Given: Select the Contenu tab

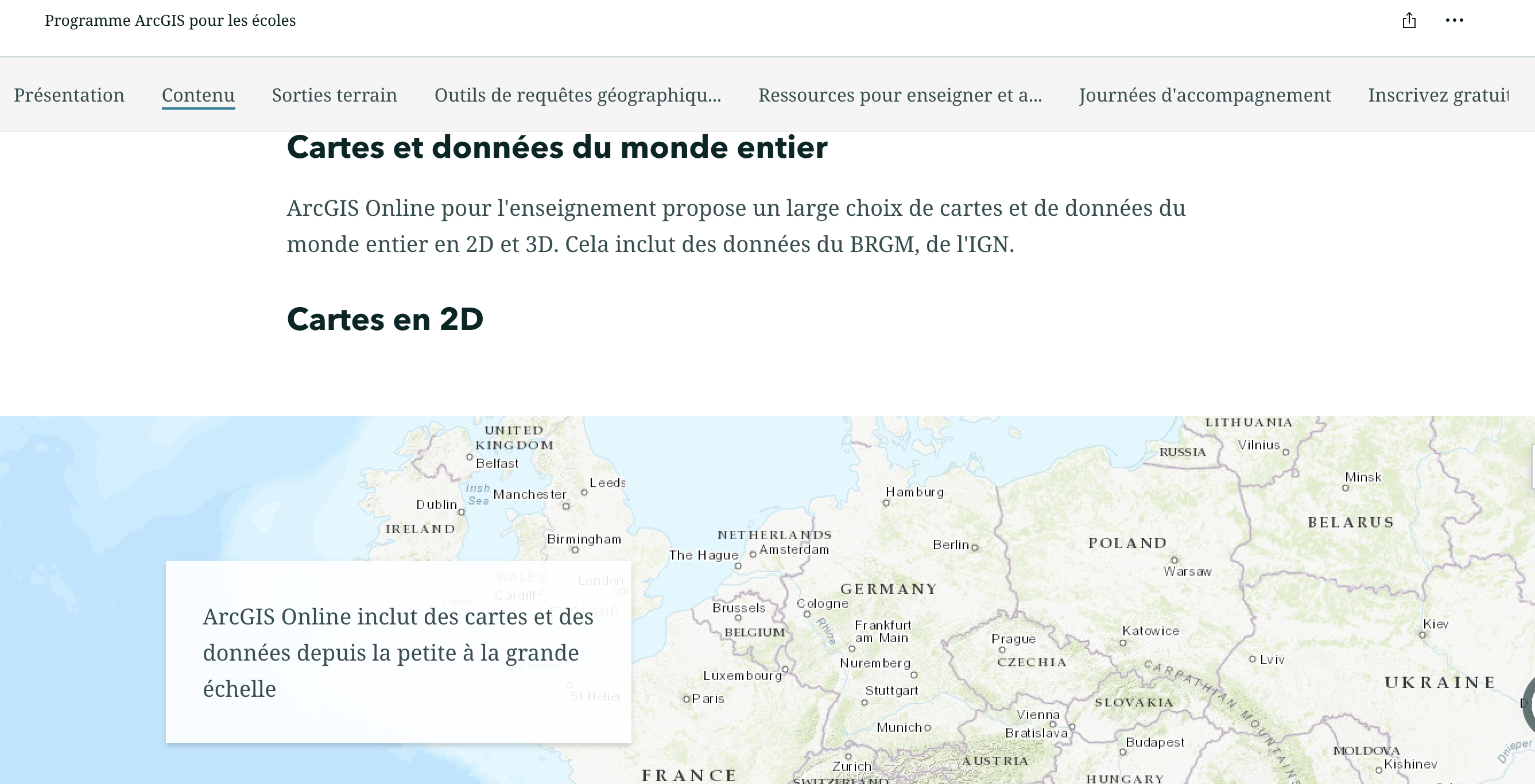Looking at the screenshot, I should point(198,95).
